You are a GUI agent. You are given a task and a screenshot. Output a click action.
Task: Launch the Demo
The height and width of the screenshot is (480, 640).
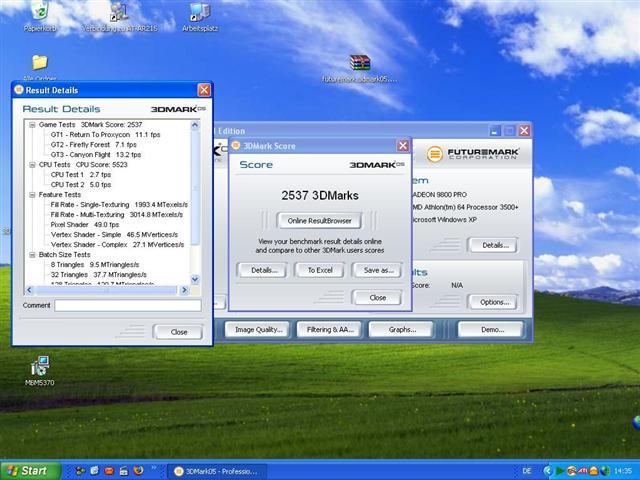coord(491,330)
